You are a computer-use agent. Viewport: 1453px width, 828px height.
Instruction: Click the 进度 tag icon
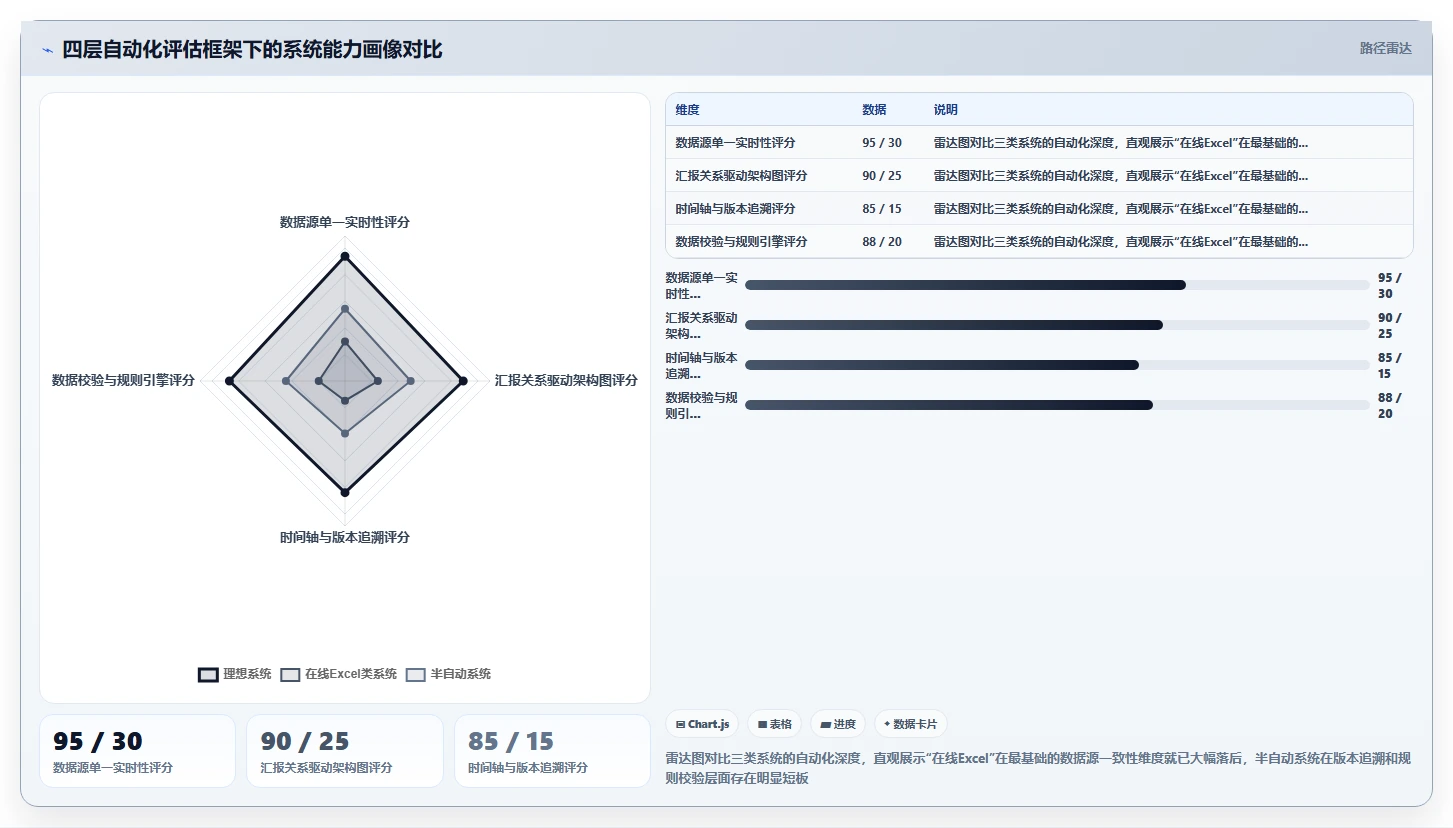(826, 724)
